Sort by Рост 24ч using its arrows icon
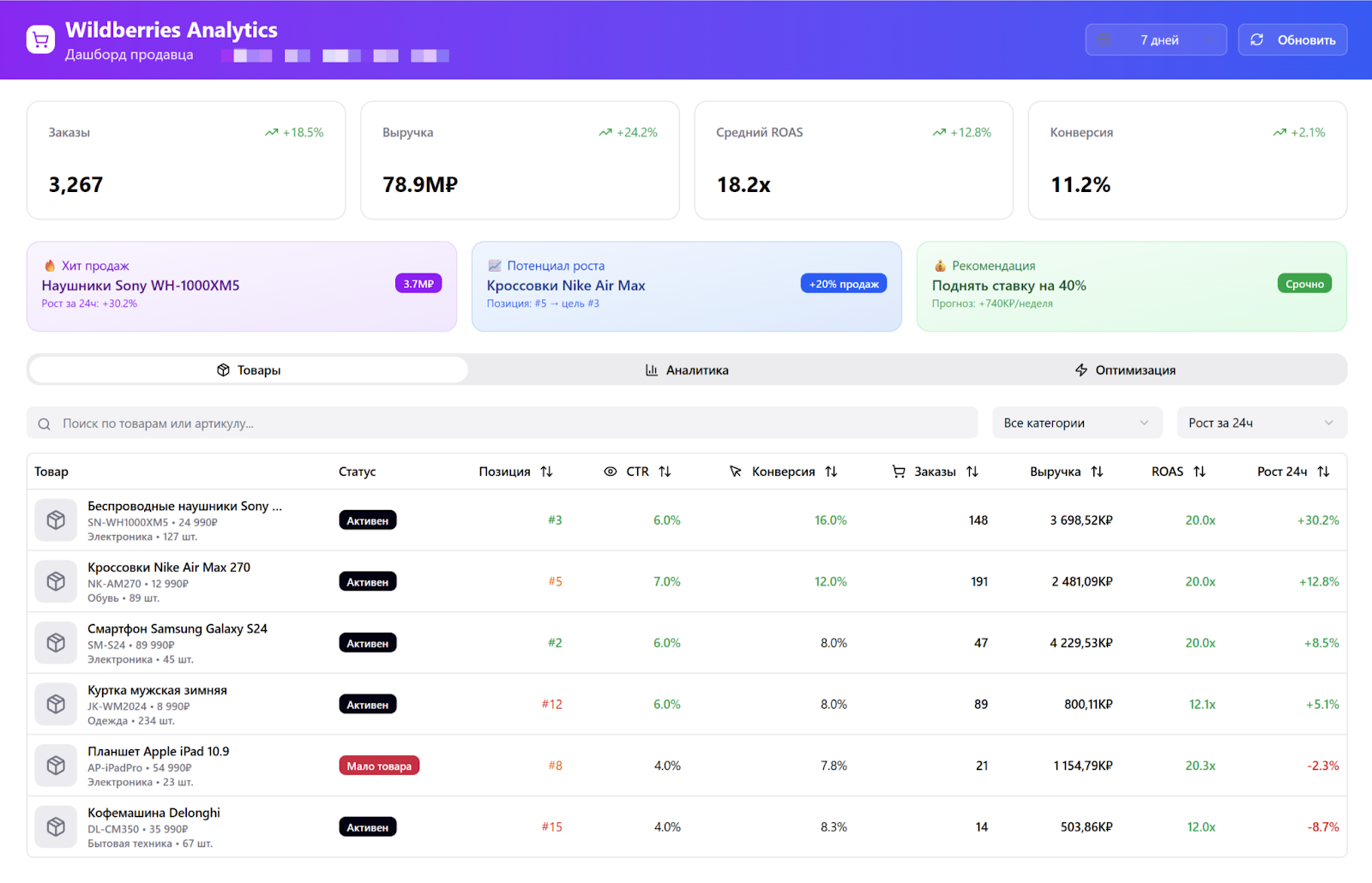 coord(1323,472)
